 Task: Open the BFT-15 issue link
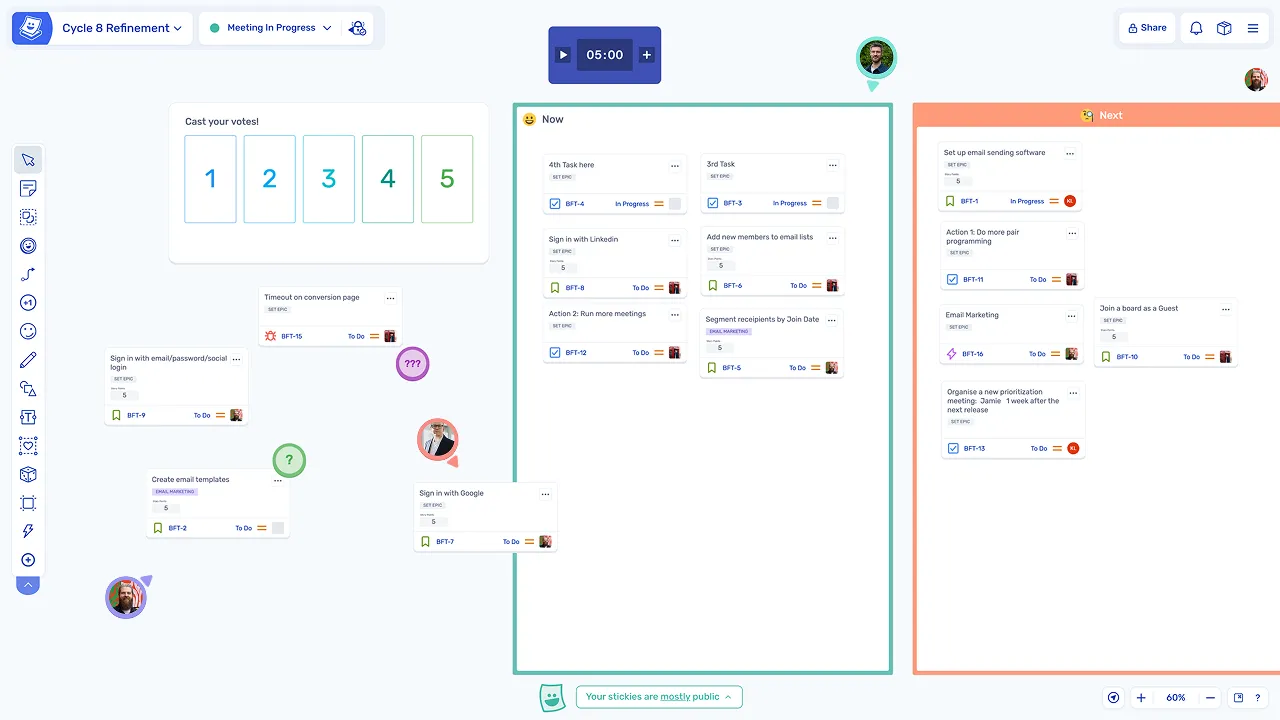291,337
